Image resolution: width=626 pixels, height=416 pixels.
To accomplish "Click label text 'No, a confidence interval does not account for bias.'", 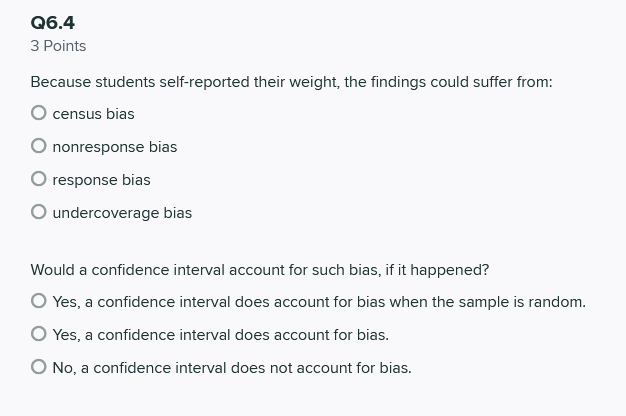I will point(232,368).
